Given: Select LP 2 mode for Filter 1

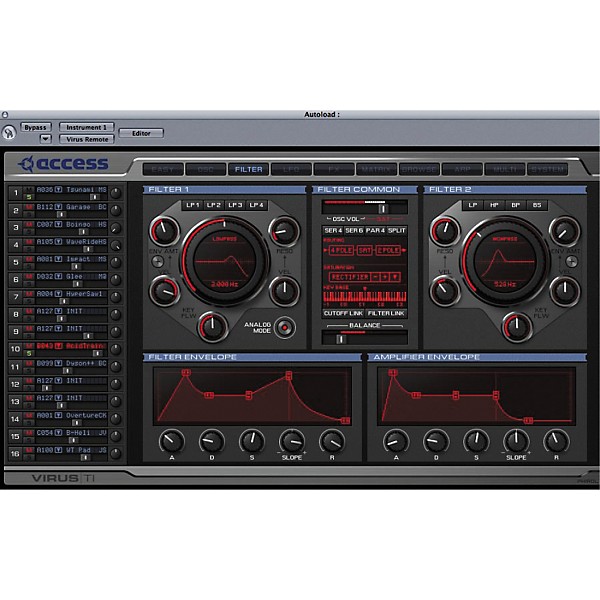Looking at the screenshot, I should coord(214,205).
